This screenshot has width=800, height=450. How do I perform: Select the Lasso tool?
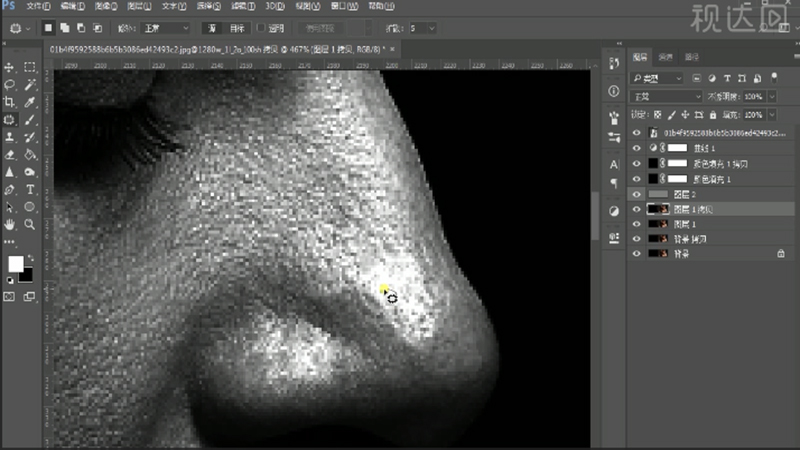[9, 85]
